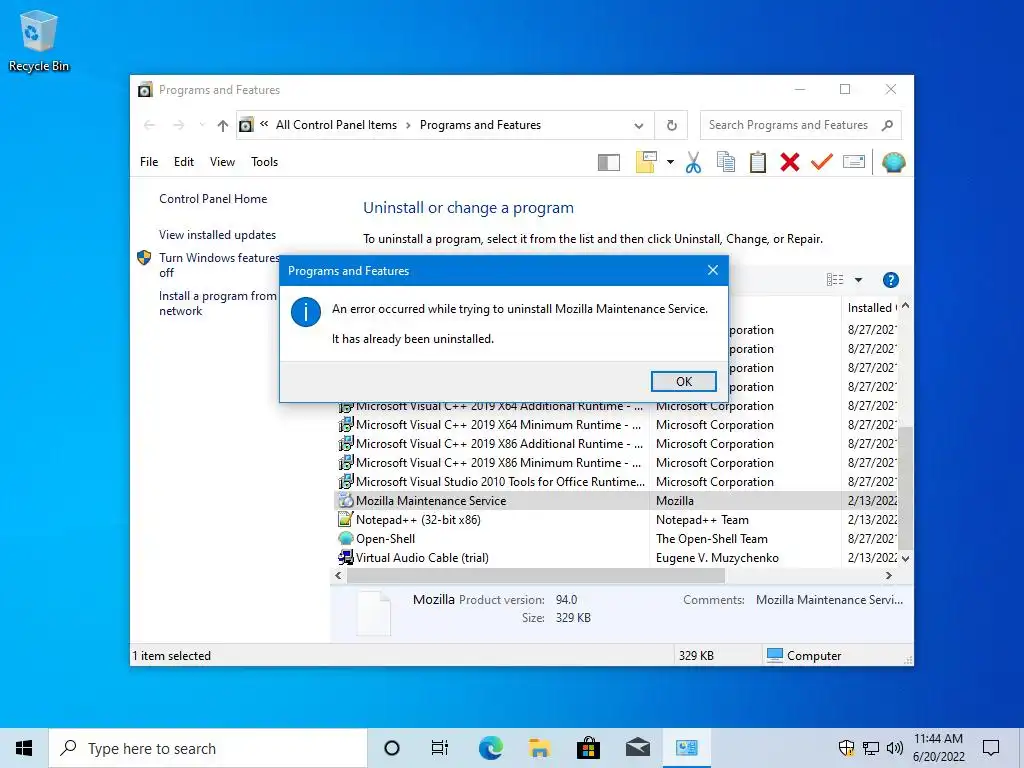Click the Control Panel taskbar button

click(686, 748)
